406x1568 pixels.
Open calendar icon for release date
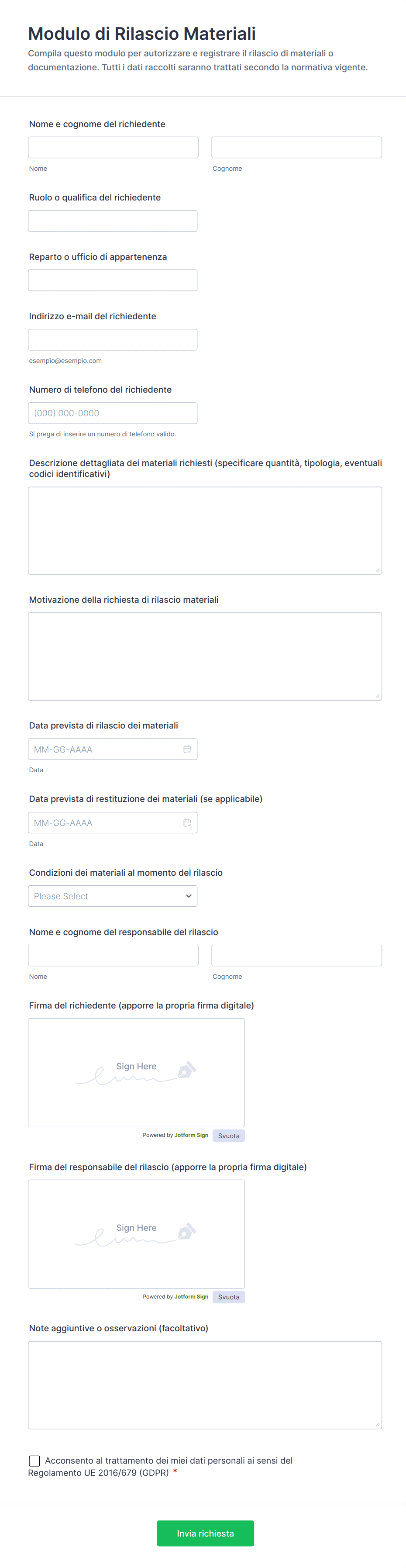(187, 749)
